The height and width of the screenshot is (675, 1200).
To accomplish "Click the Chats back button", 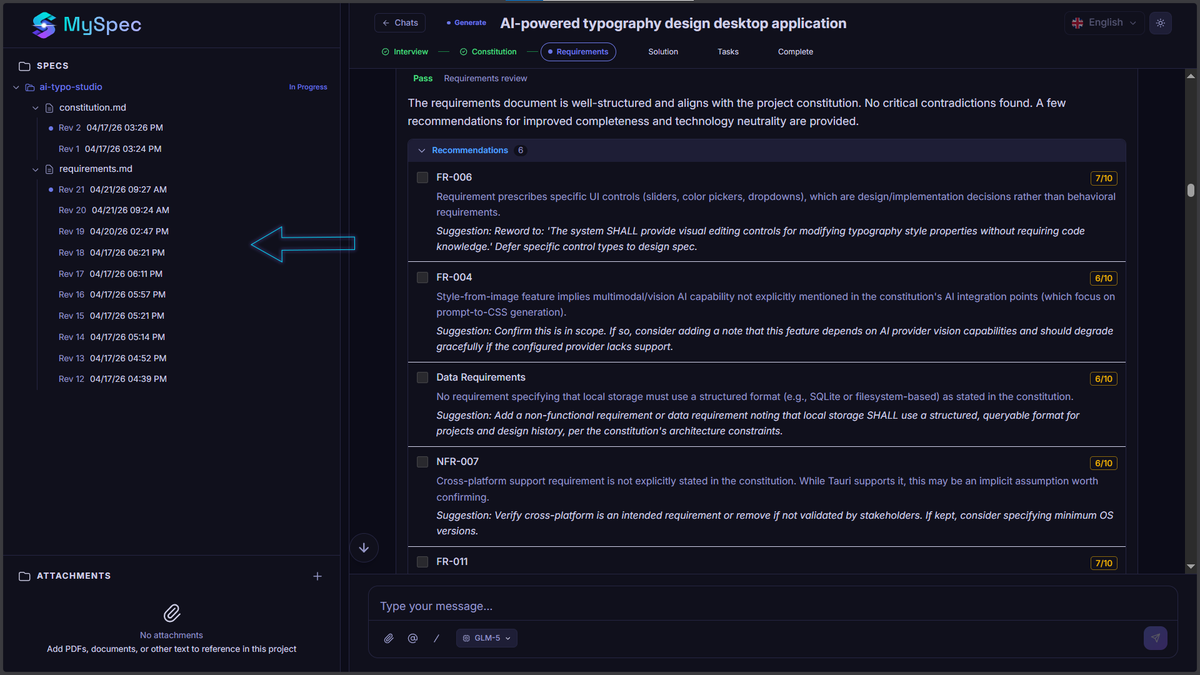I will (400, 23).
